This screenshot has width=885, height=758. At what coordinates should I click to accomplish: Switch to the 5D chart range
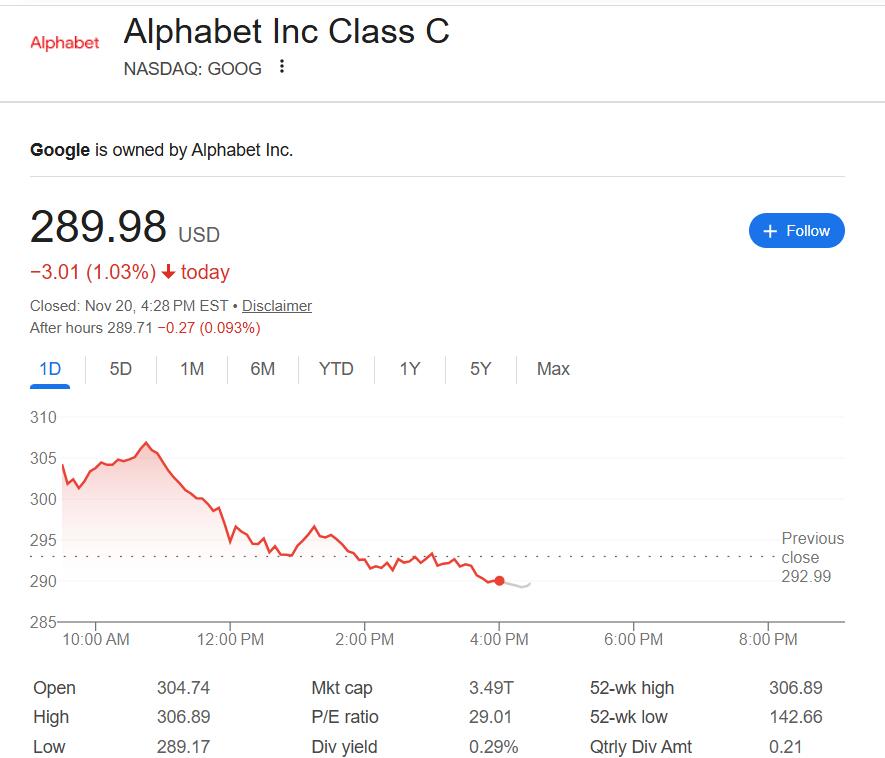[x=121, y=369]
